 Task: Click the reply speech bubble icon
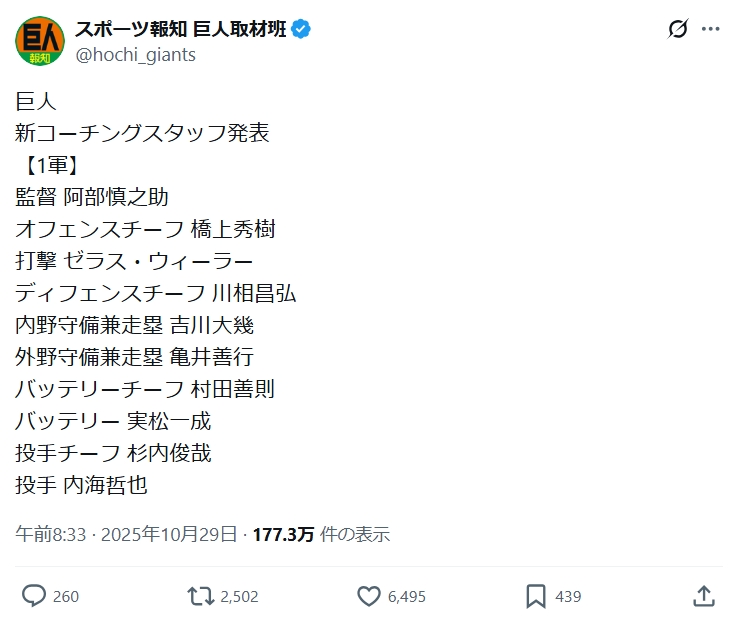(x=34, y=596)
